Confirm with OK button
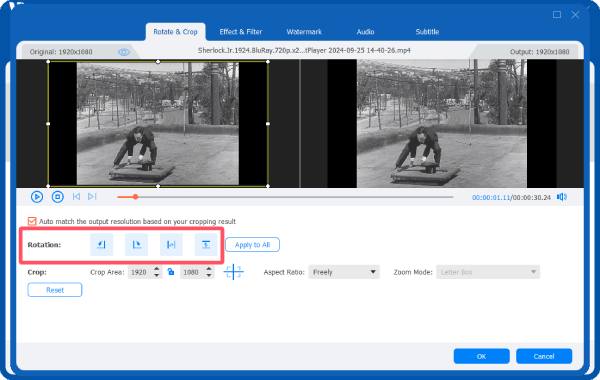Viewport: 600px width, 380px height. pos(481,356)
